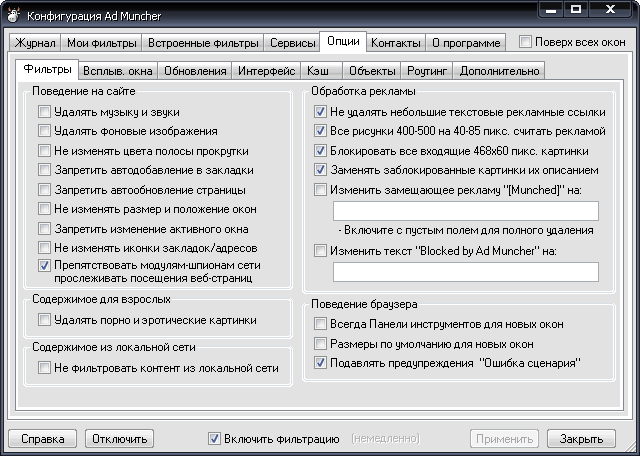The height and width of the screenshot is (456, 640).
Task: Click the Поведение браузера group label
Action: point(364,304)
